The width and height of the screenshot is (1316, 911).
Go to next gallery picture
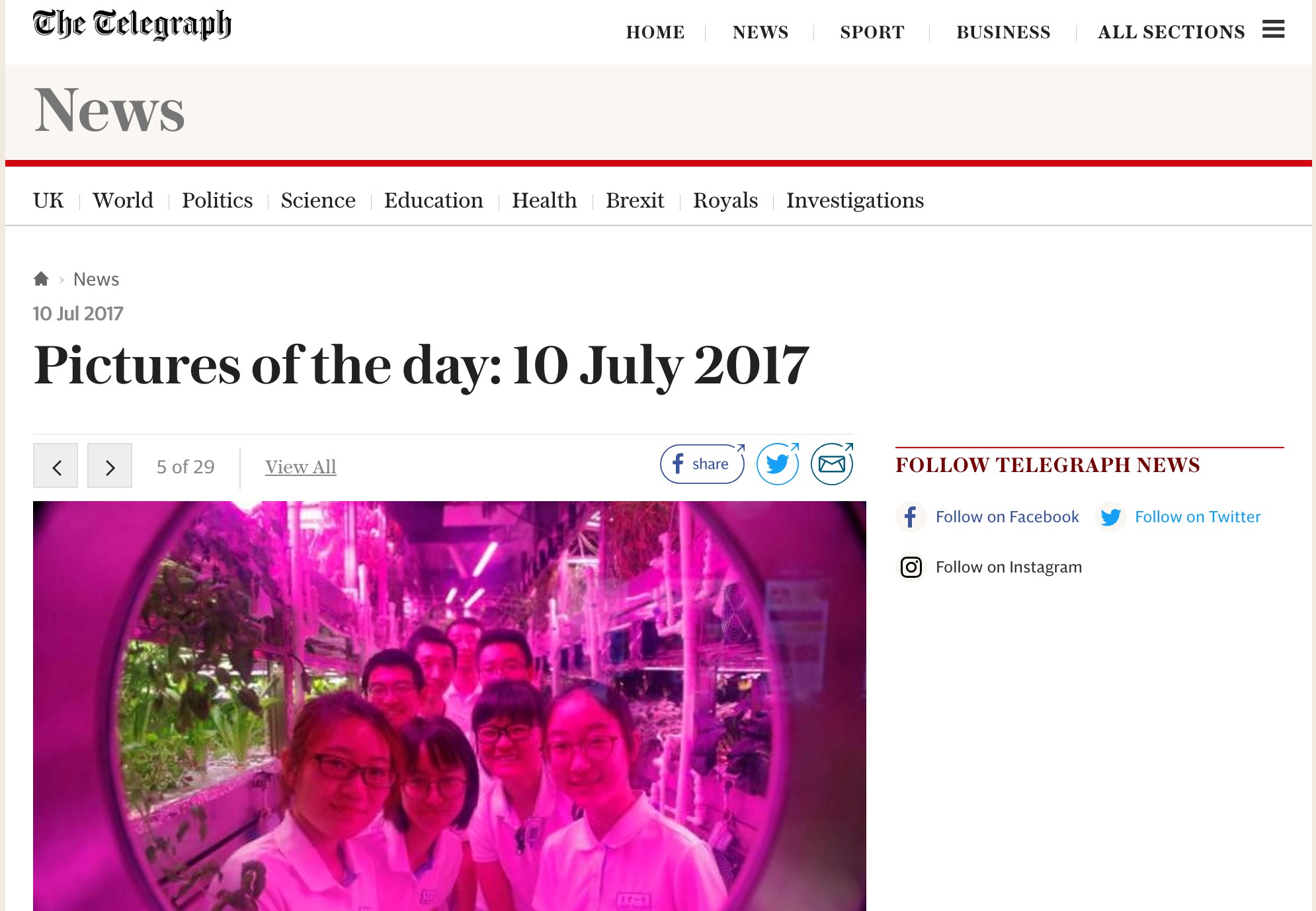[110, 465]
